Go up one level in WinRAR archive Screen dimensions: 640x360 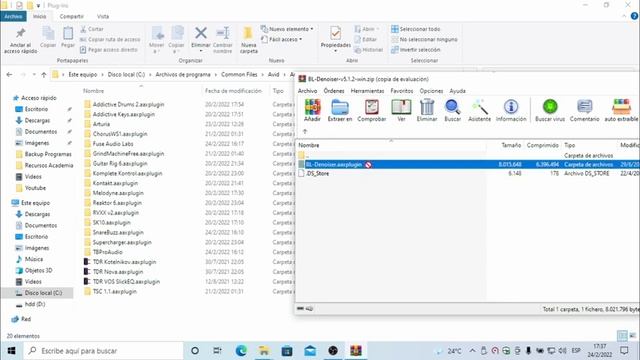[x=305, y=131]
